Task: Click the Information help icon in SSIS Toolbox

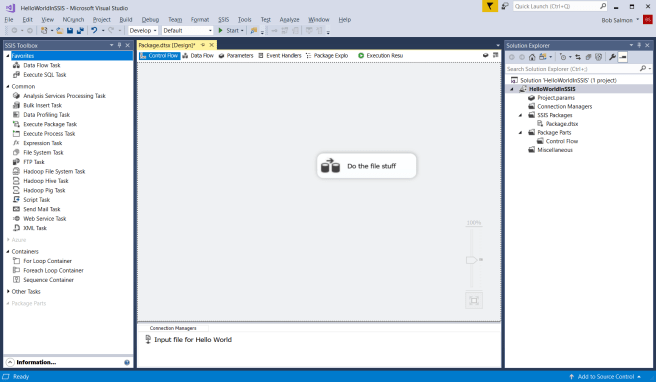Action: (127, 362)
